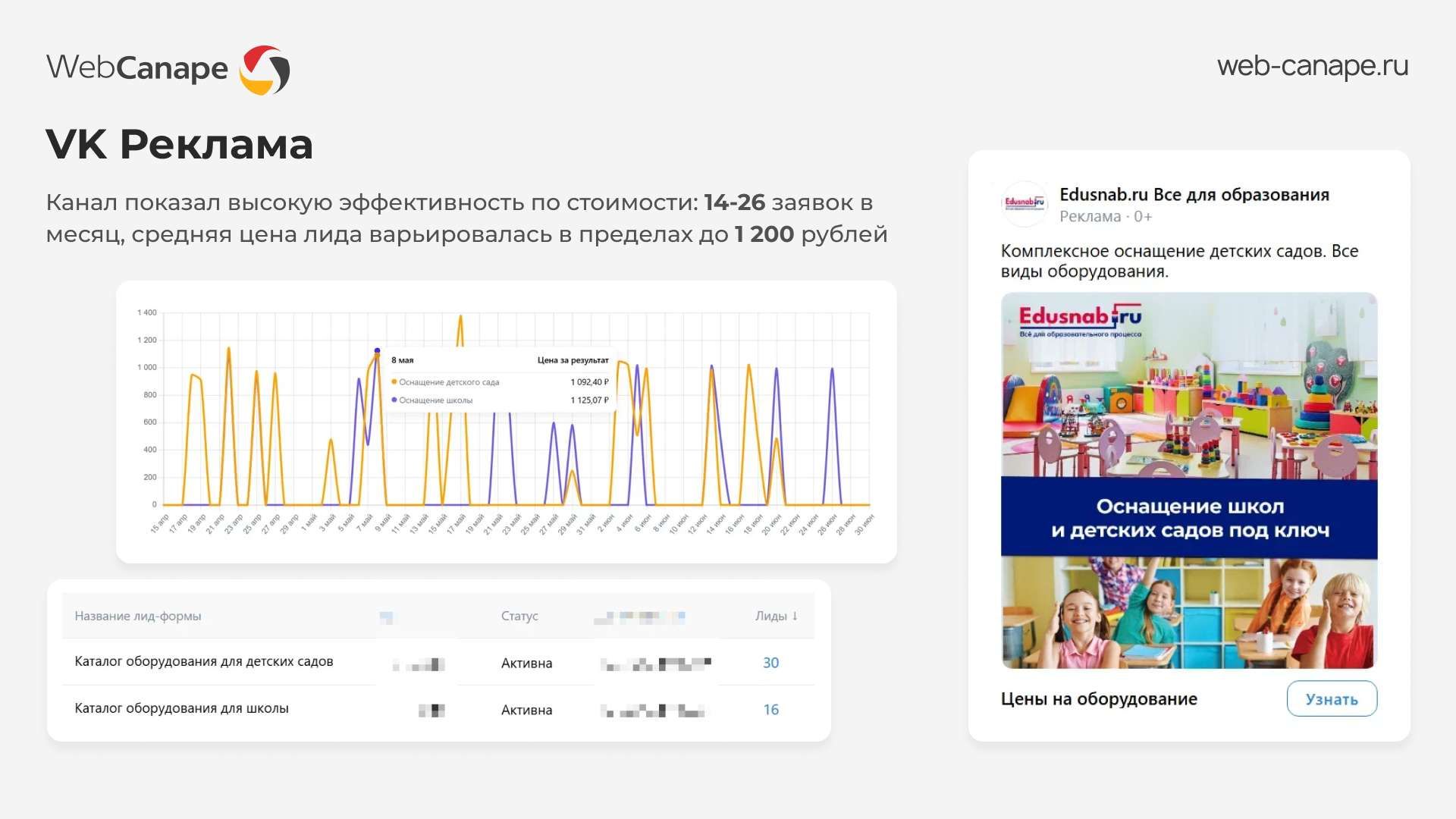Viewport: 1456px width, 819px height.
Task: Open the web-canape.ru link
Action: 1312,66
